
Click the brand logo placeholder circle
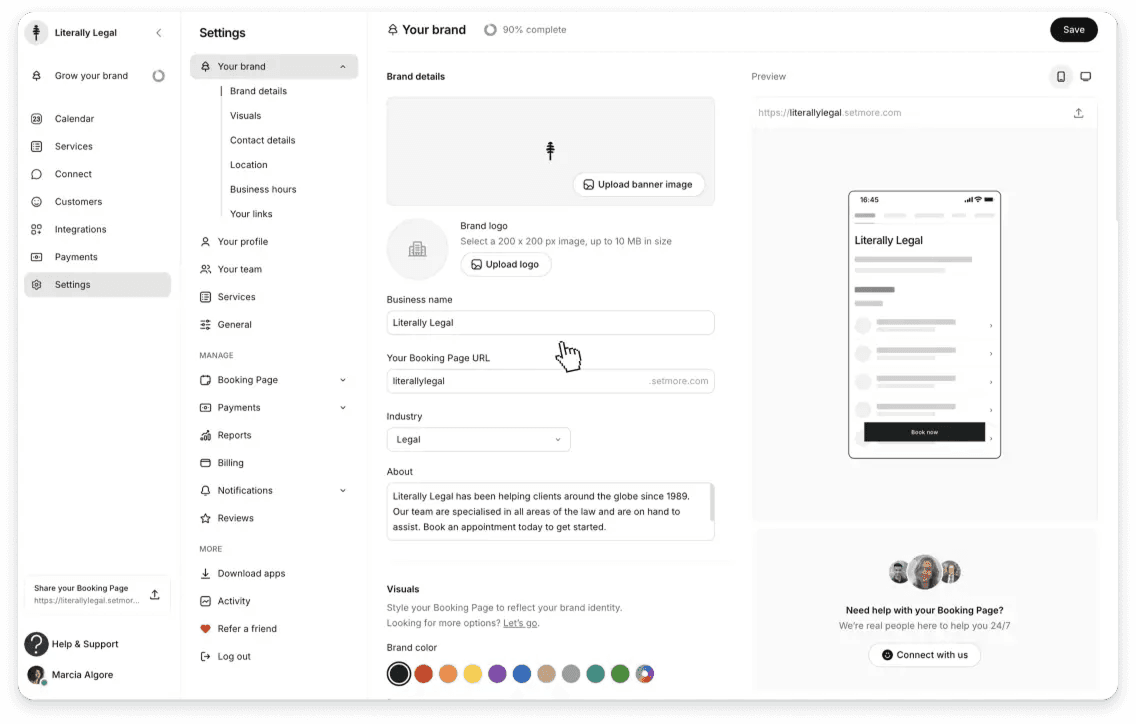(417, 249)
